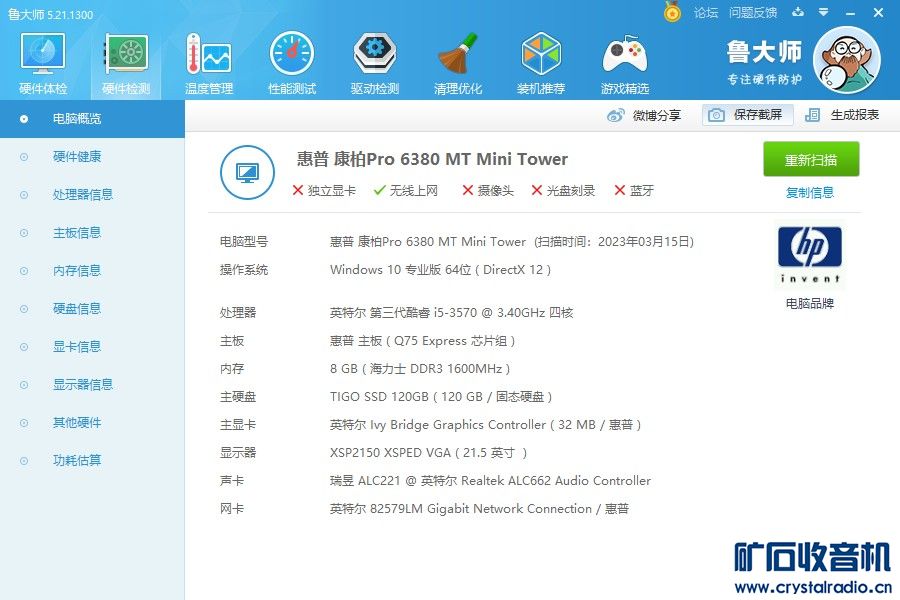Open 温度管理 temperature management

209,63
